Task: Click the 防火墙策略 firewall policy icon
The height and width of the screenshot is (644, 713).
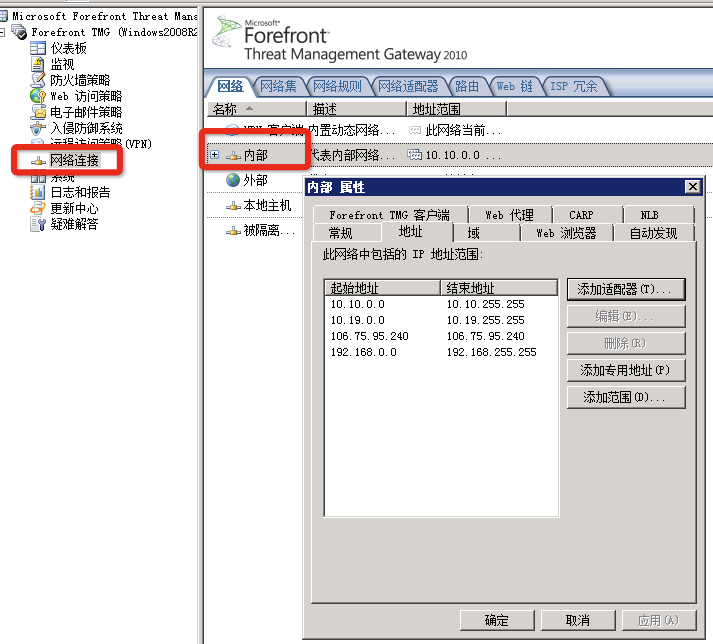Action: tap(38, 80)
